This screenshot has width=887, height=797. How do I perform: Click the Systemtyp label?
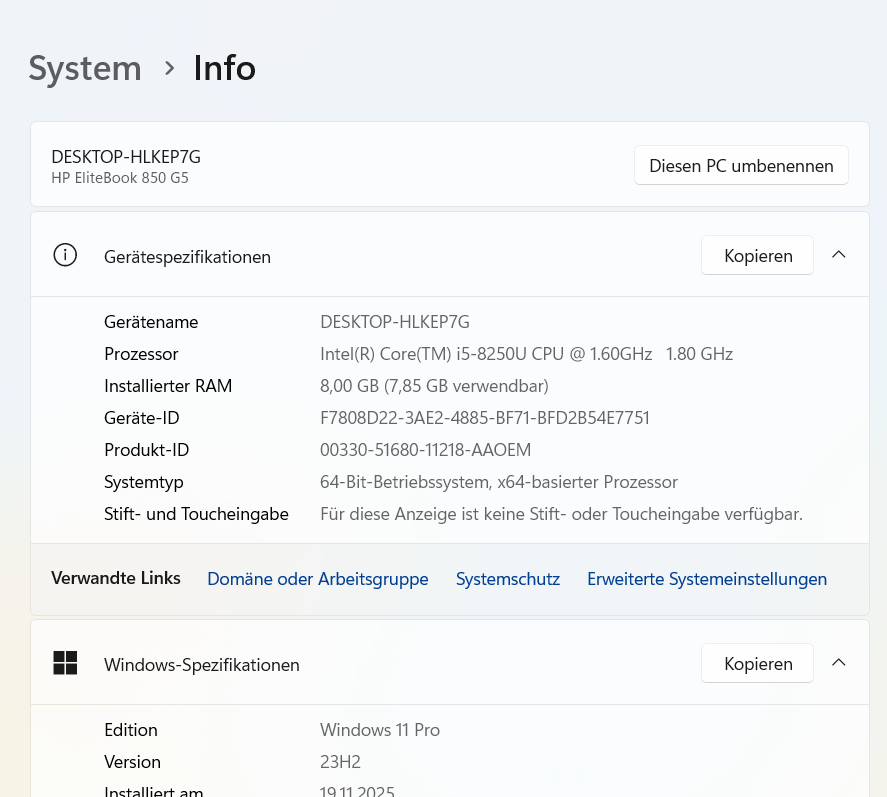(x=144, y=482)
